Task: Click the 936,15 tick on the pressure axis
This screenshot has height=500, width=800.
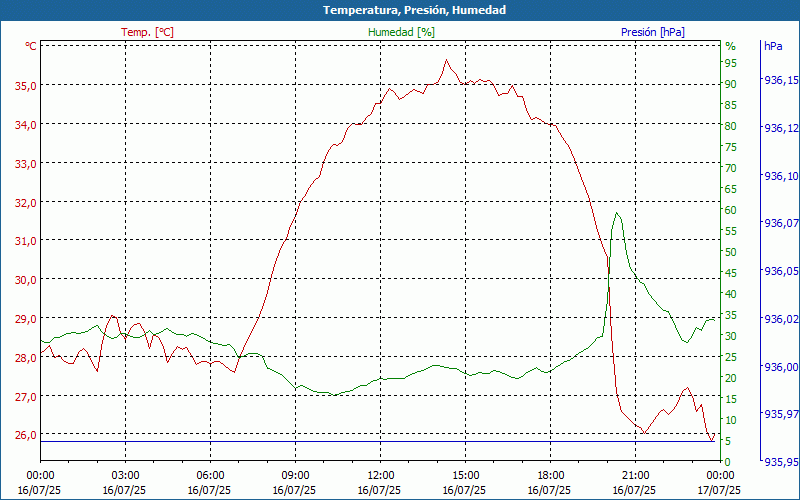Action: click(780, 80)
